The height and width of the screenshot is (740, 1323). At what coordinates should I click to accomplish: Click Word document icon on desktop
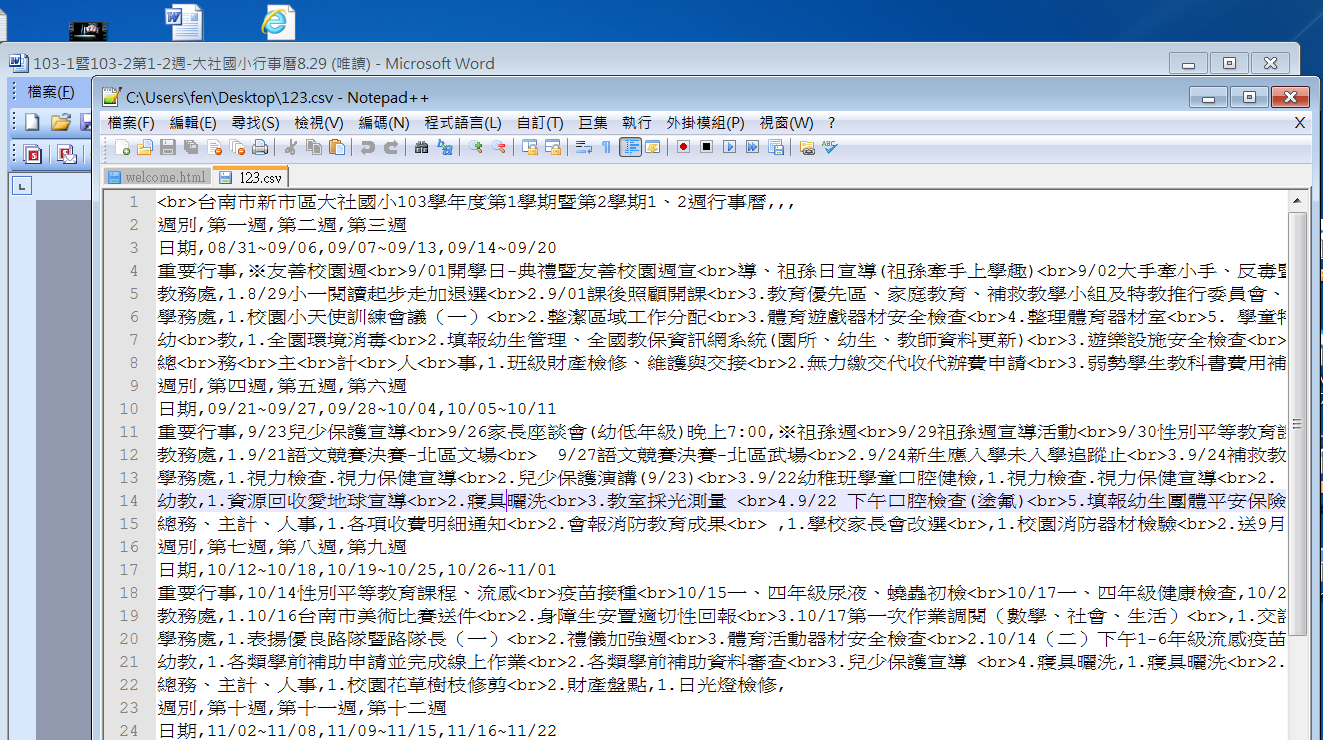click(x=183, y=22)
